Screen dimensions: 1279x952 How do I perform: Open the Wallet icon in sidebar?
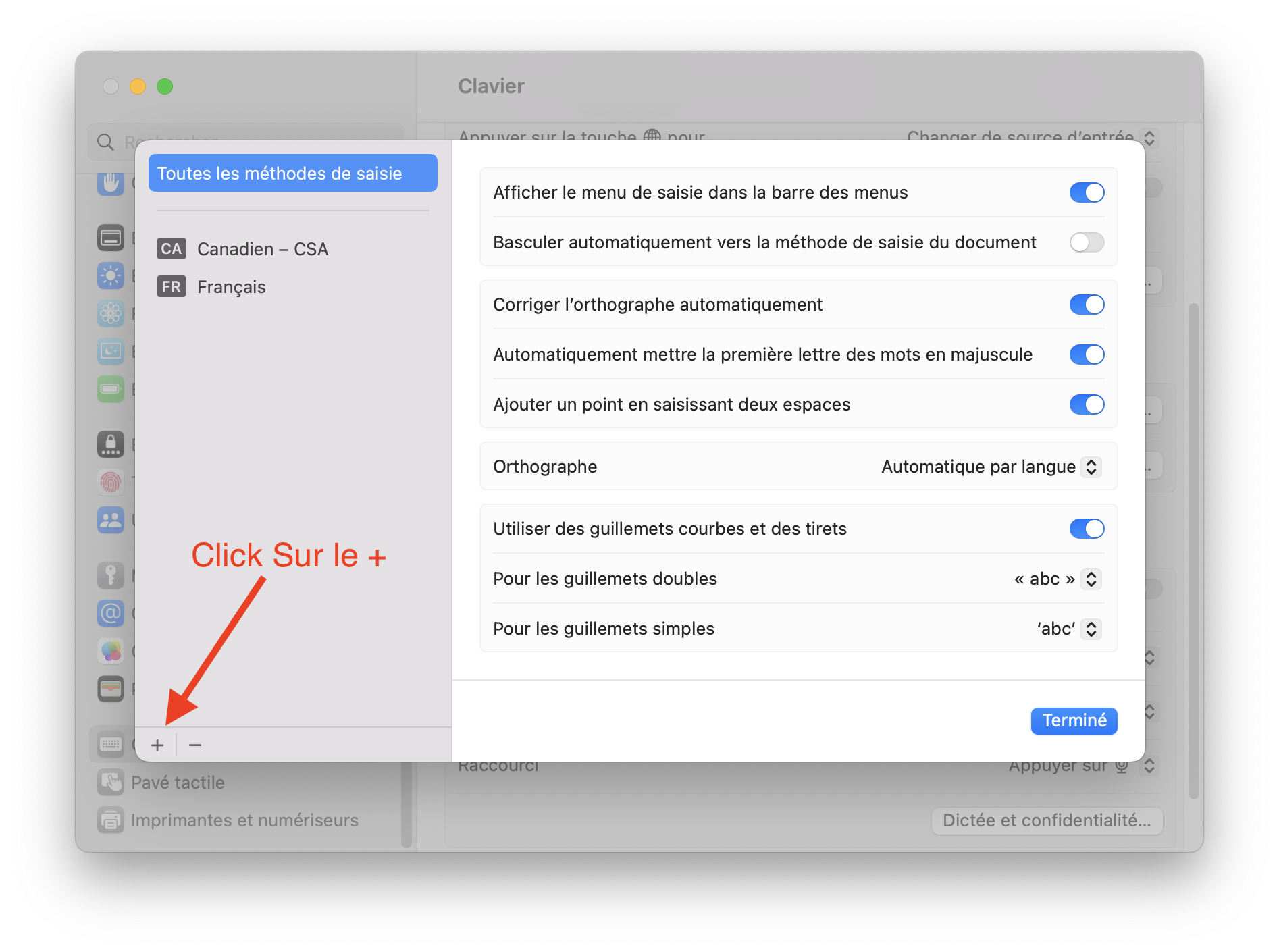point(111,689)
